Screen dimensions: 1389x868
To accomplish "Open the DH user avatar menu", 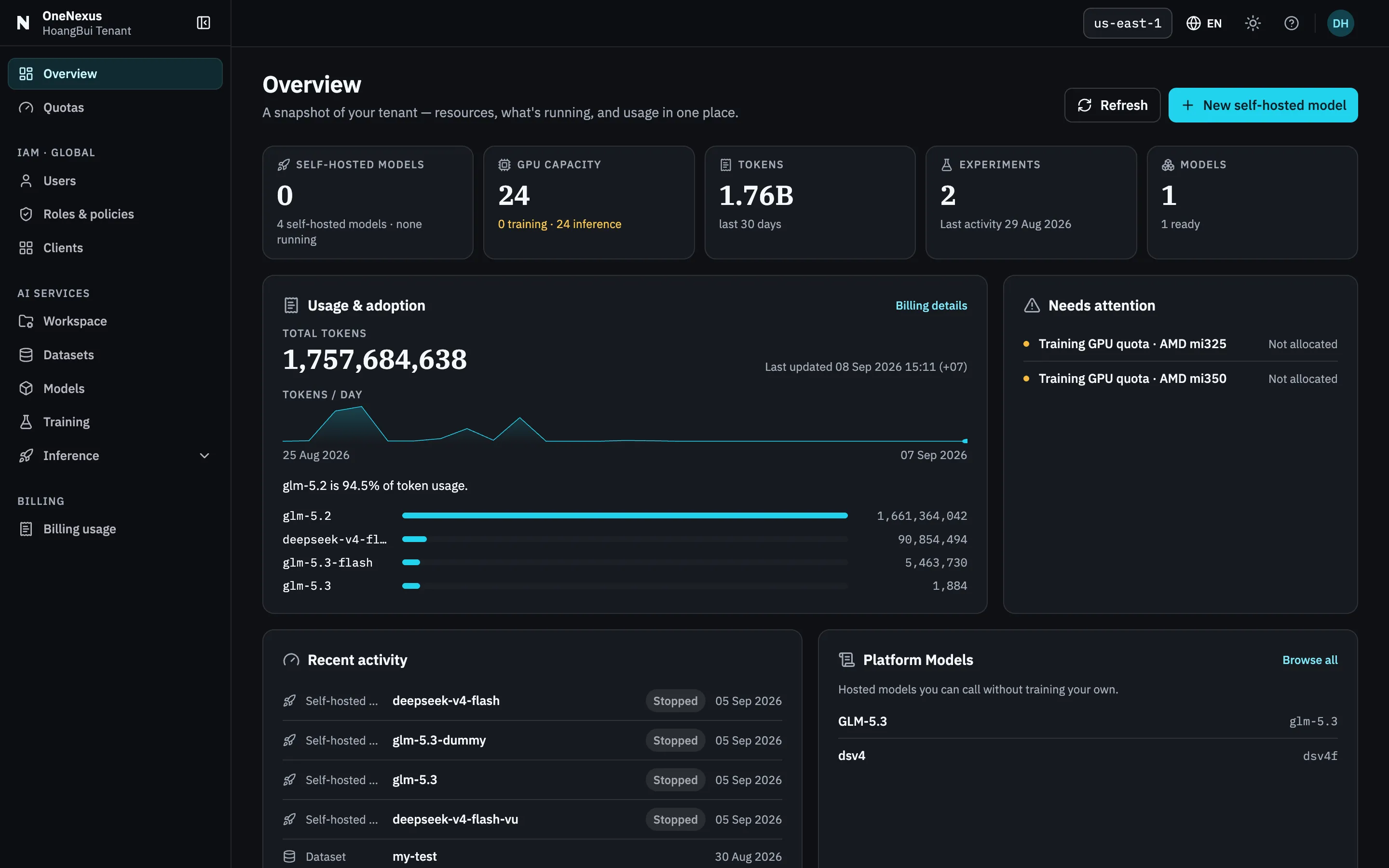I will pyautogui.click(x=1340, y=24).
